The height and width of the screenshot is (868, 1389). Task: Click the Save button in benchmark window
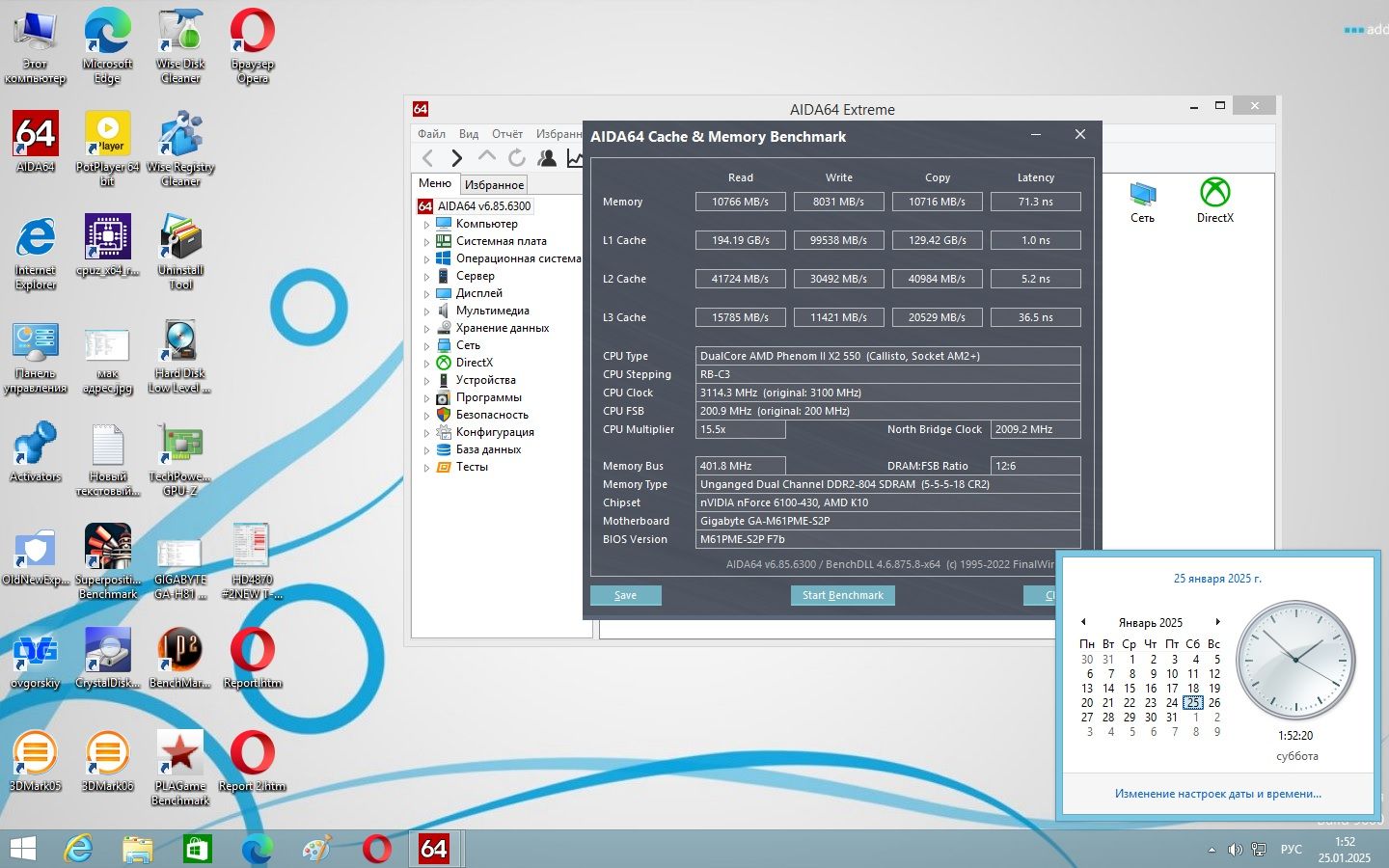625,595
